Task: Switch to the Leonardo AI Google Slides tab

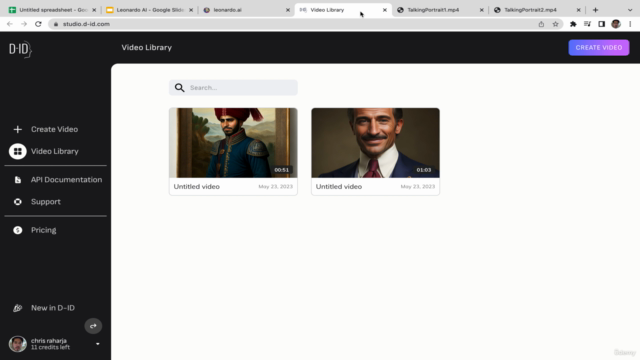Action: [149, 10]
